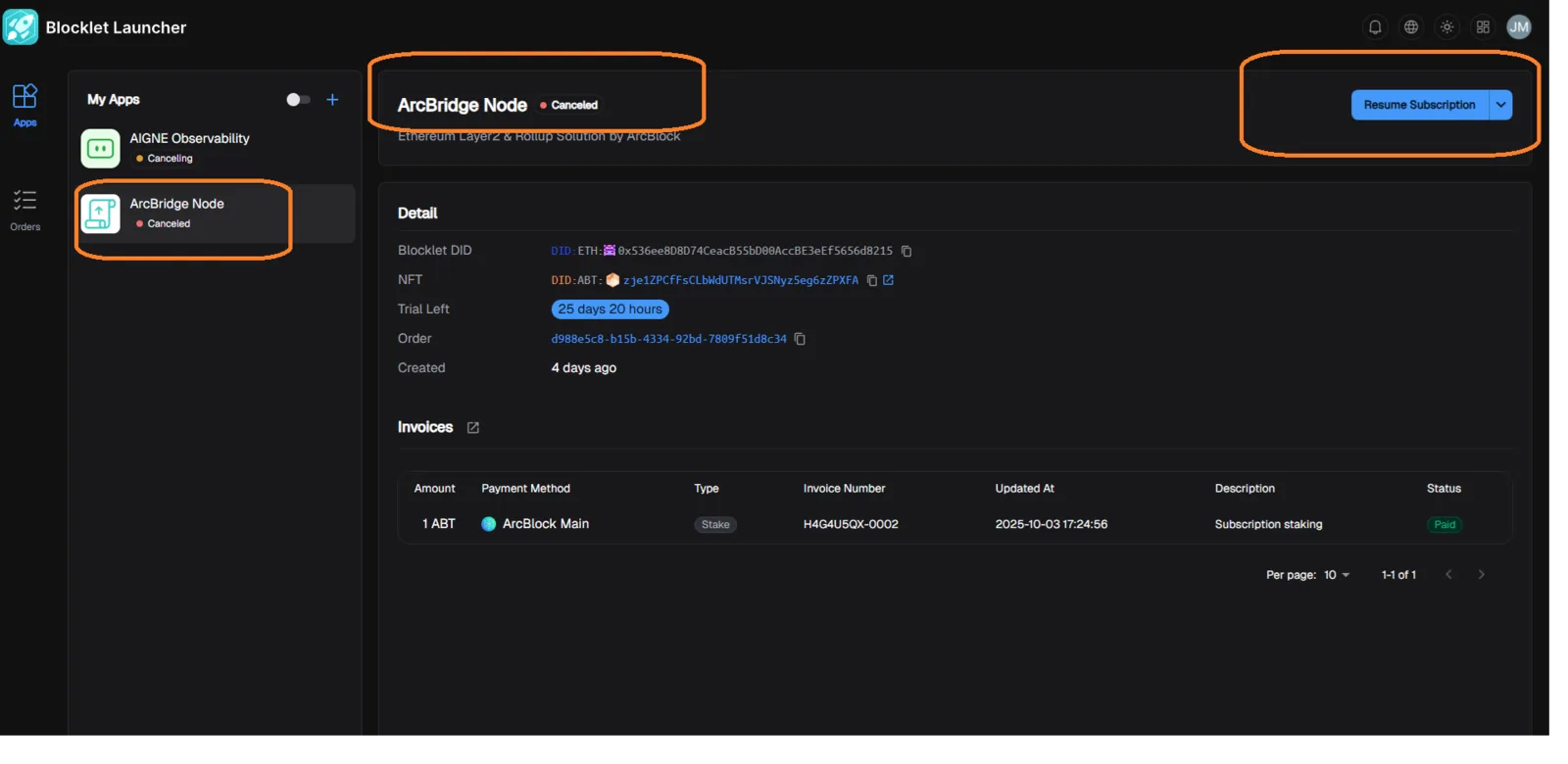This screenshot has width=1568, height=764.
Task: Open the Per page rows dropdown
Action: click(x=1337, y=575)
